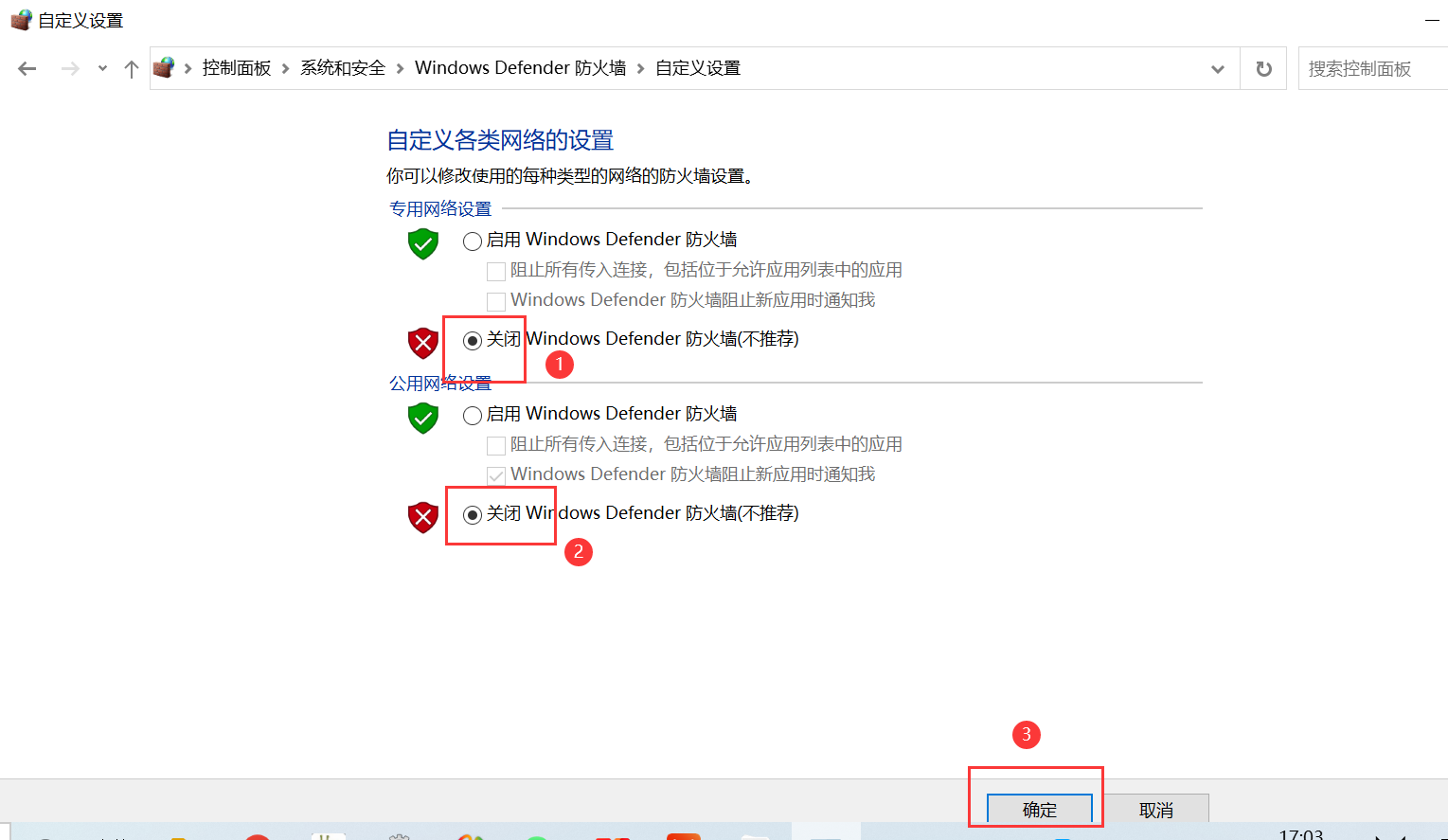Expand chevron before 控制面板 breadcrumb
Screen dimensions: 1448x840
[x=188, y=68]
